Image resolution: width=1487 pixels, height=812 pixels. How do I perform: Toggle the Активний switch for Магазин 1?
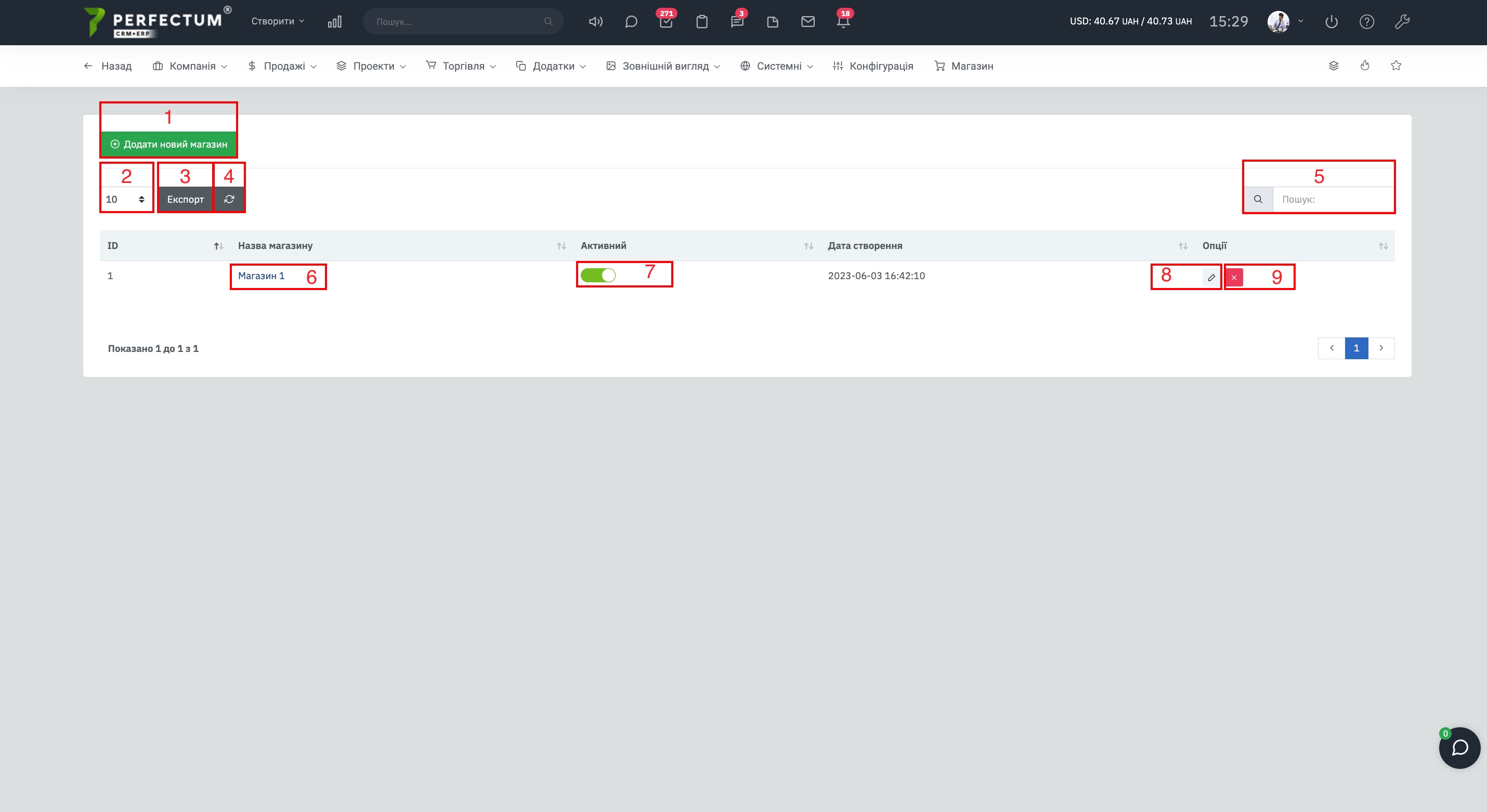point(598,276)
